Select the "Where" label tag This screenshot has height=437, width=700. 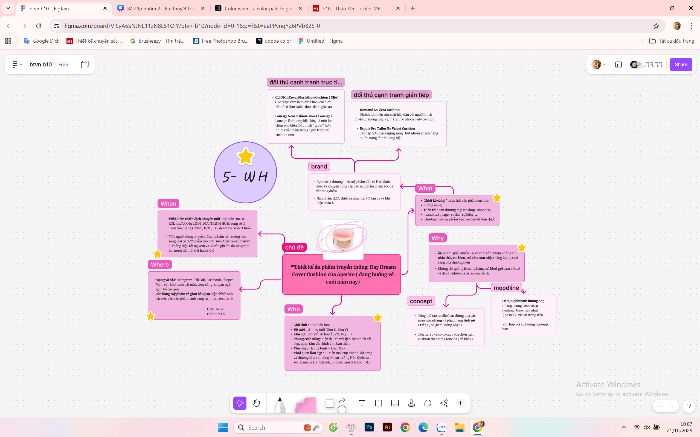pos(160,265)
